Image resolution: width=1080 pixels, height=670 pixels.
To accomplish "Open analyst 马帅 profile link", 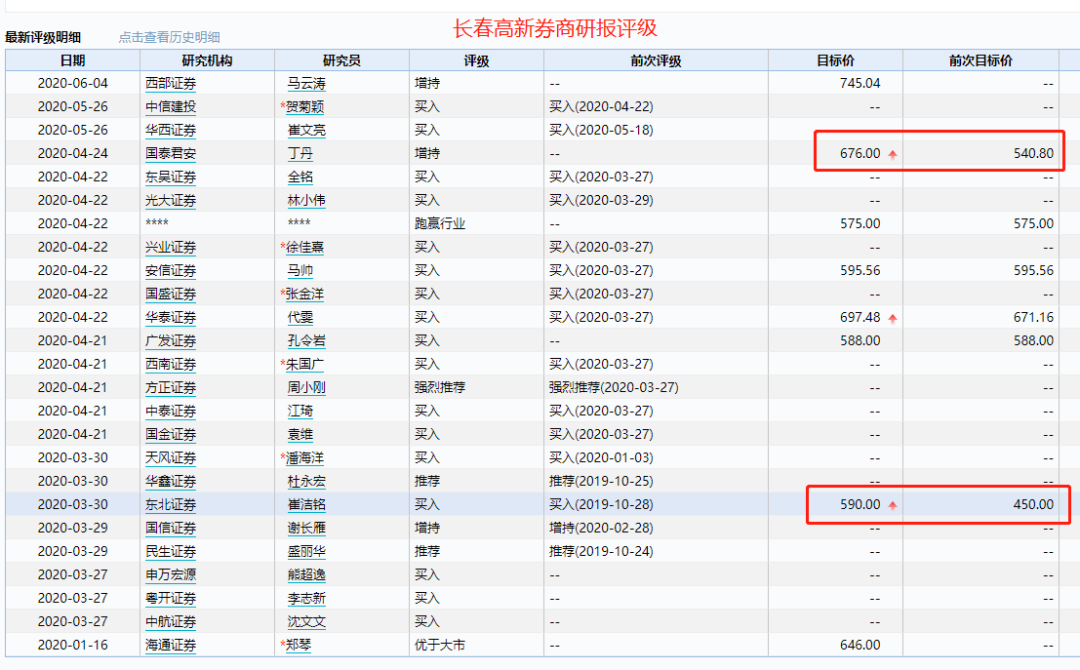I will click(x=300, y=271).
